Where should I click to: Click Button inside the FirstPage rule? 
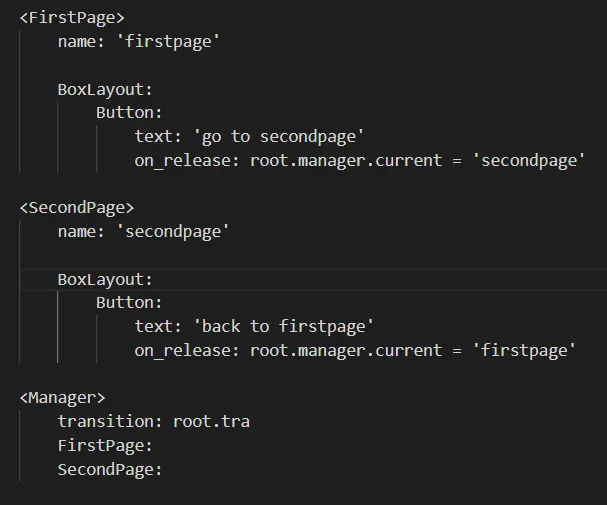coord(129,112)
